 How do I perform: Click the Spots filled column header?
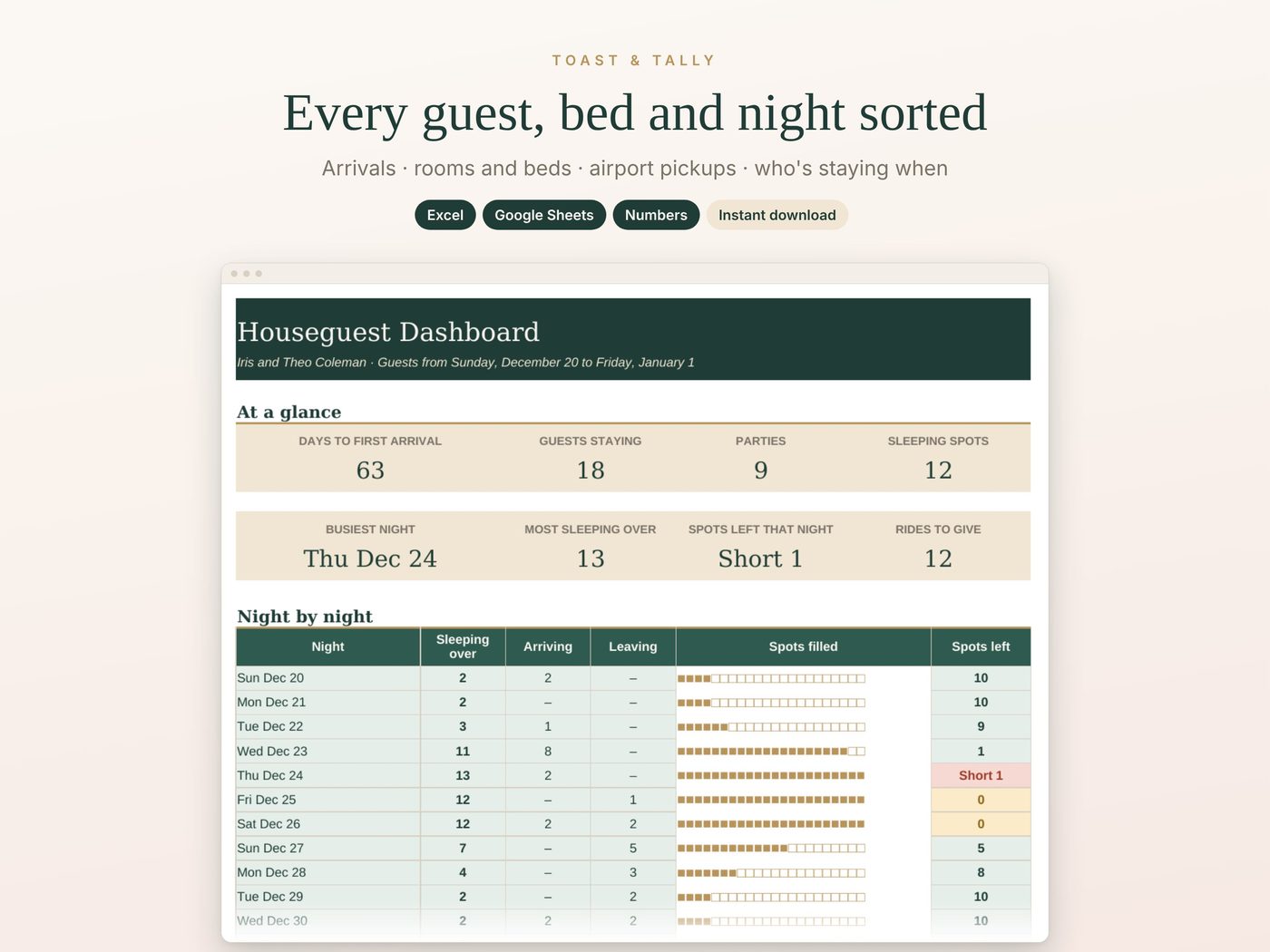(x=804, y=646)
